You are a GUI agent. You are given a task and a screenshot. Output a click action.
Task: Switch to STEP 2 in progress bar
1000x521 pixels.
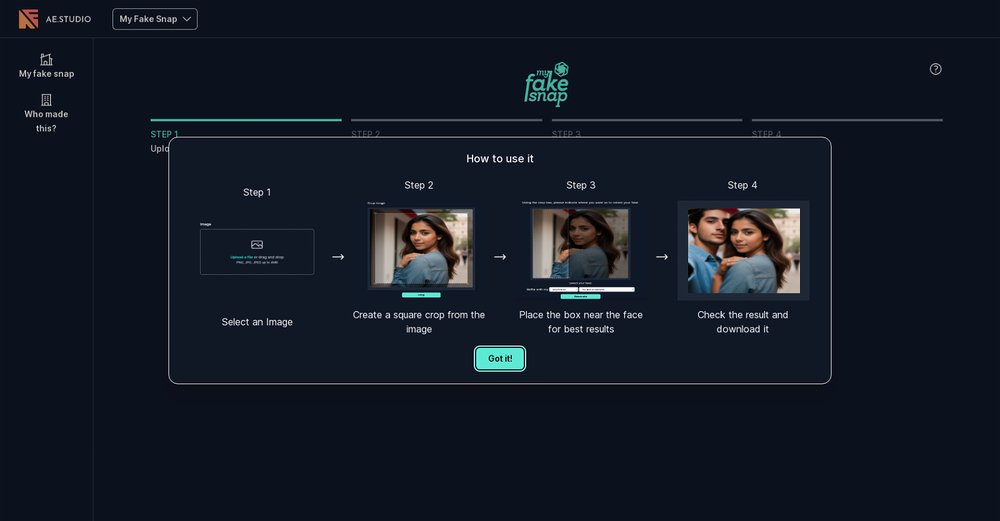pos(366,133)
